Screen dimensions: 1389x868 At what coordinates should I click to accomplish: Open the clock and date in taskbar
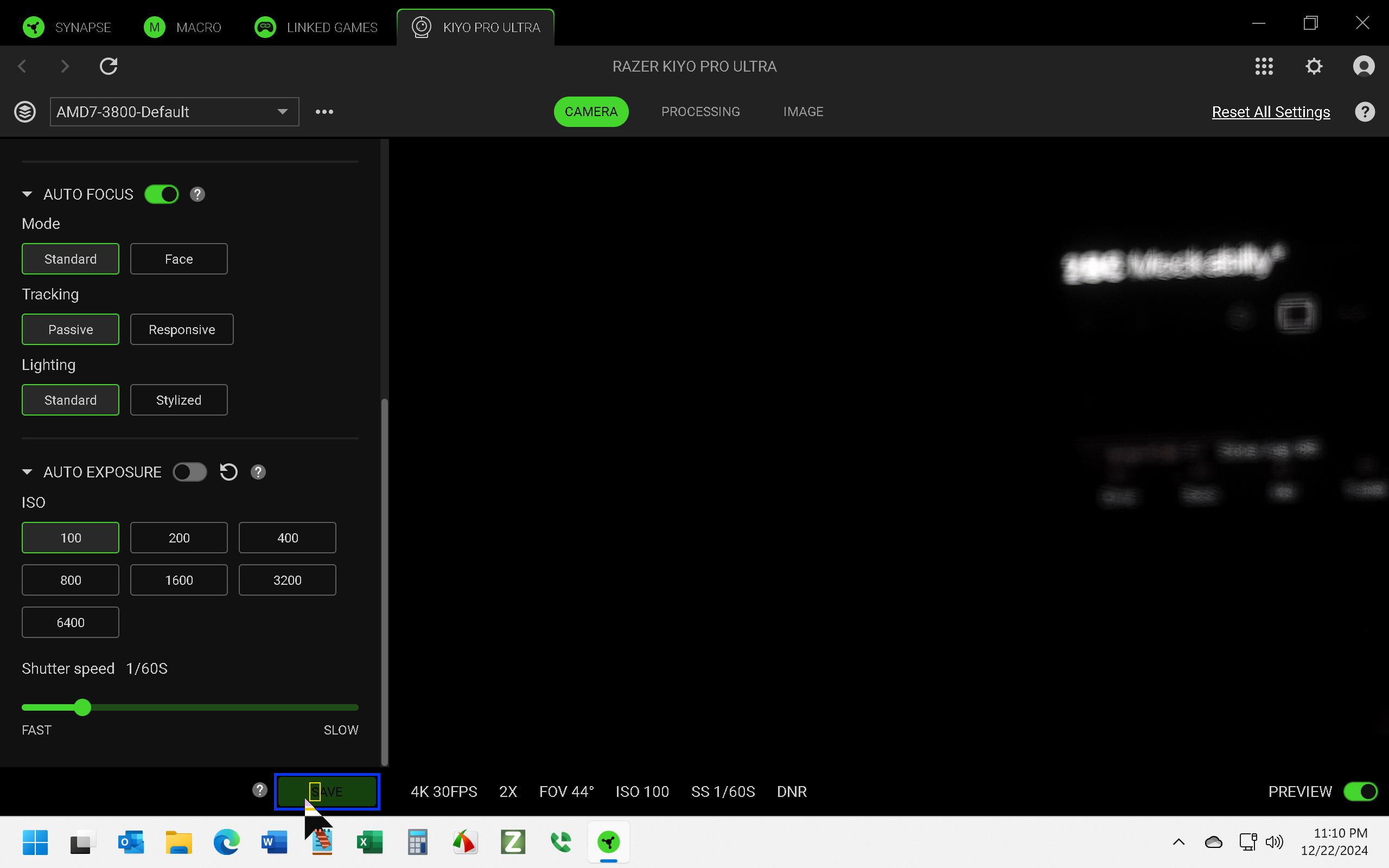click(1334, 842)
